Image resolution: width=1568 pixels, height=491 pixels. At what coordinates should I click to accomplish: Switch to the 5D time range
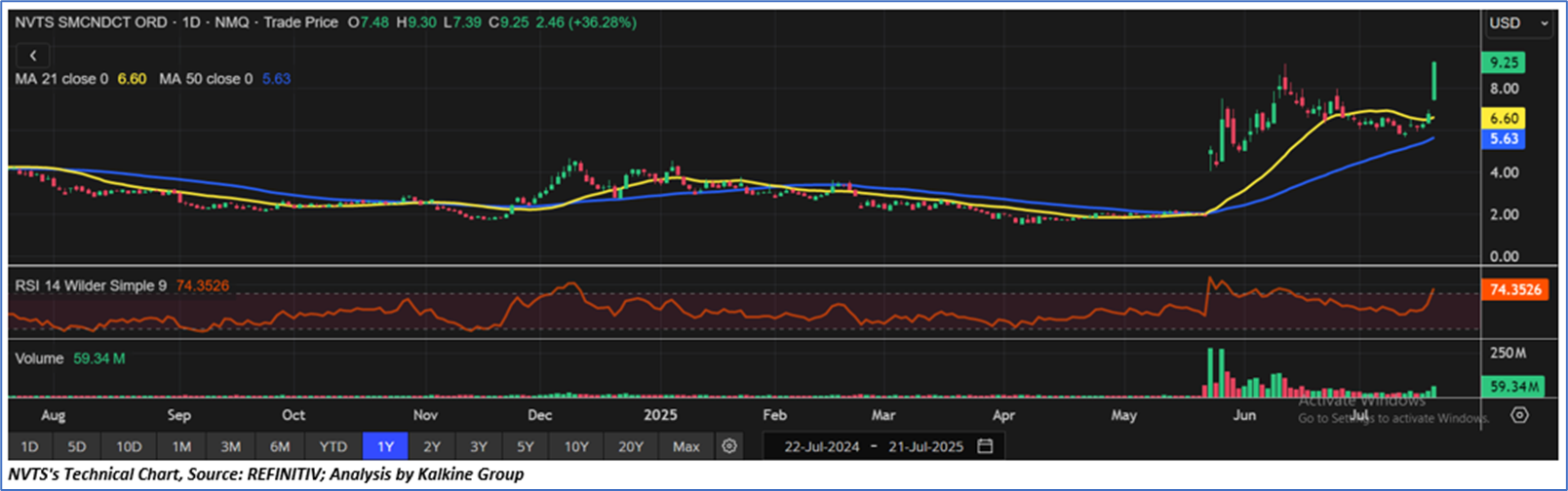coord(77,446)
